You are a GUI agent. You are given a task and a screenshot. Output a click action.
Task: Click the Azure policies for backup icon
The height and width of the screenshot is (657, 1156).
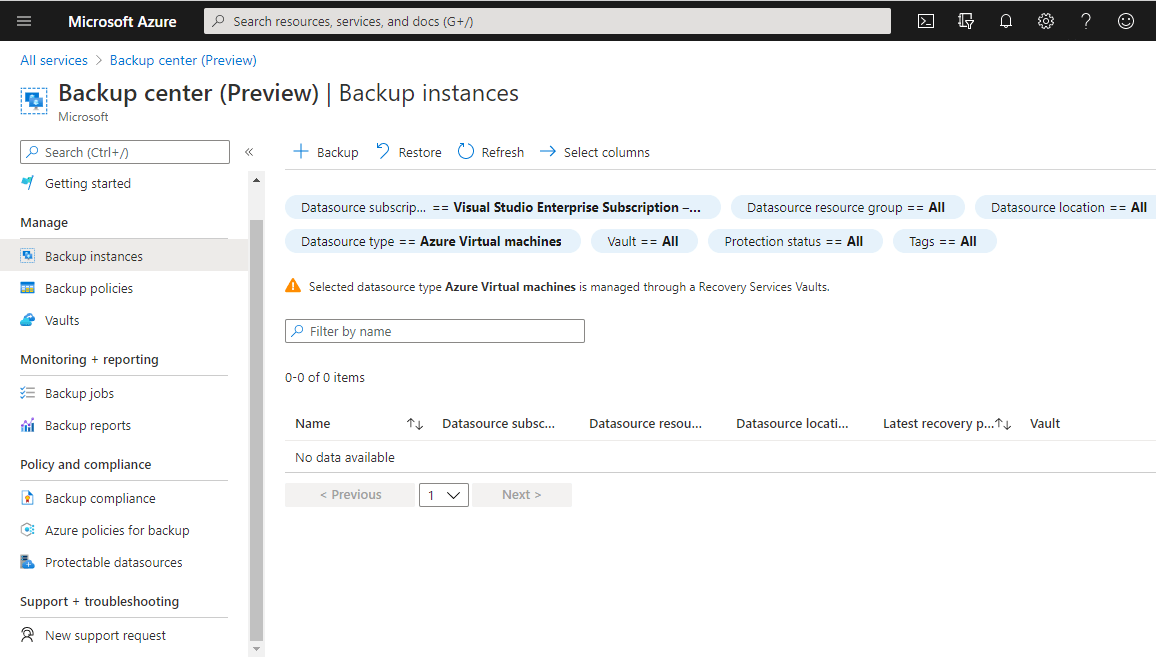27,530
